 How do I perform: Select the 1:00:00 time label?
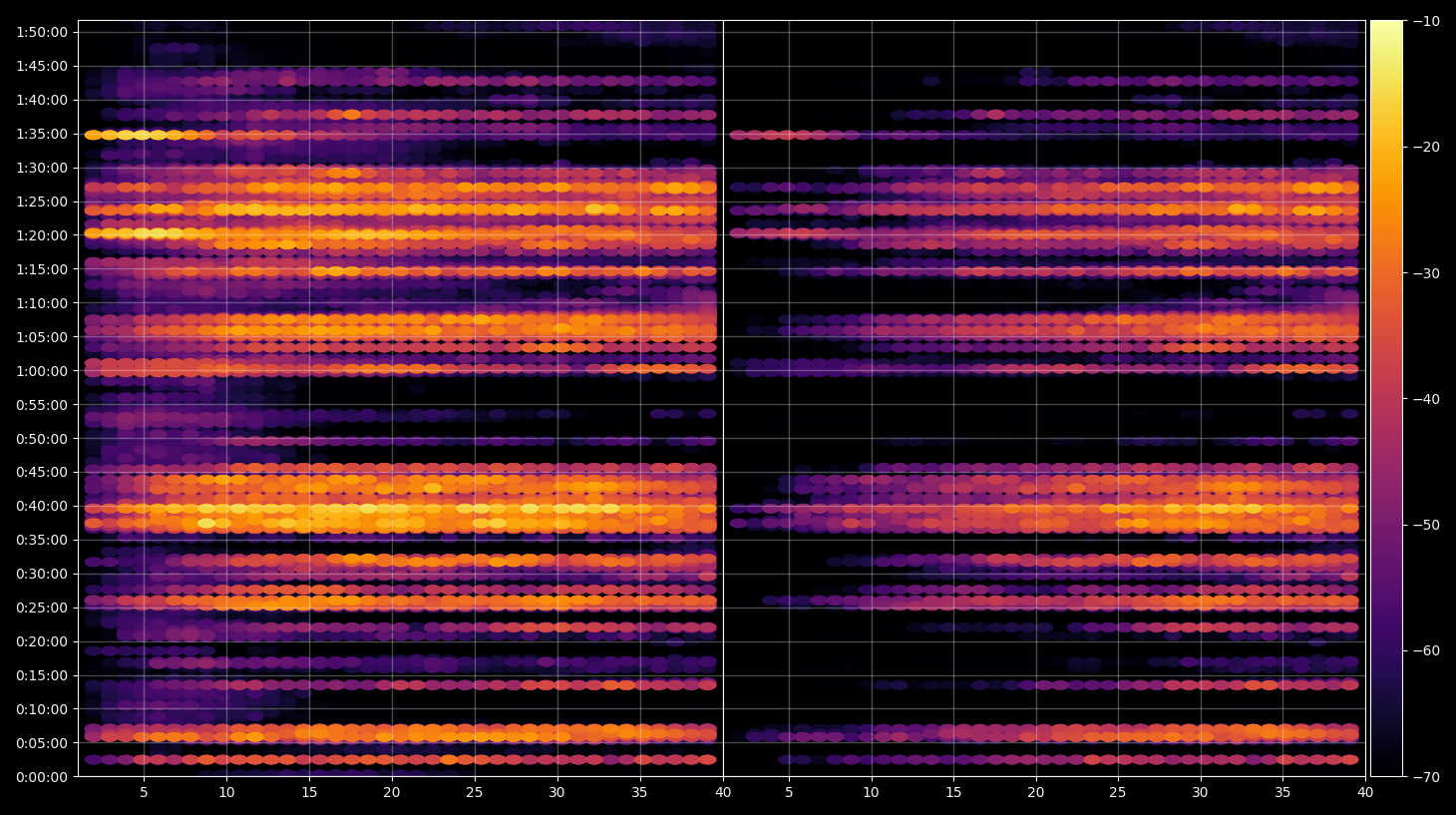[42, 371]
